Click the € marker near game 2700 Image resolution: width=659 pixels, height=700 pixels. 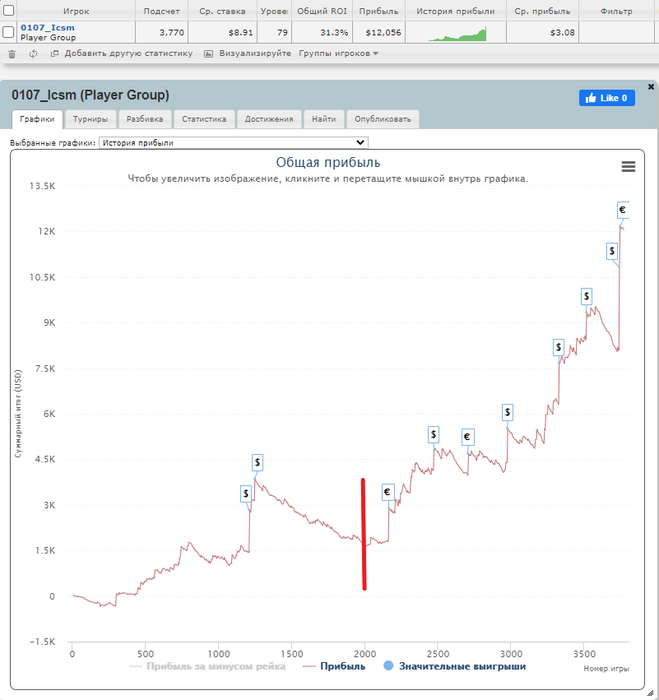(467, 437)
